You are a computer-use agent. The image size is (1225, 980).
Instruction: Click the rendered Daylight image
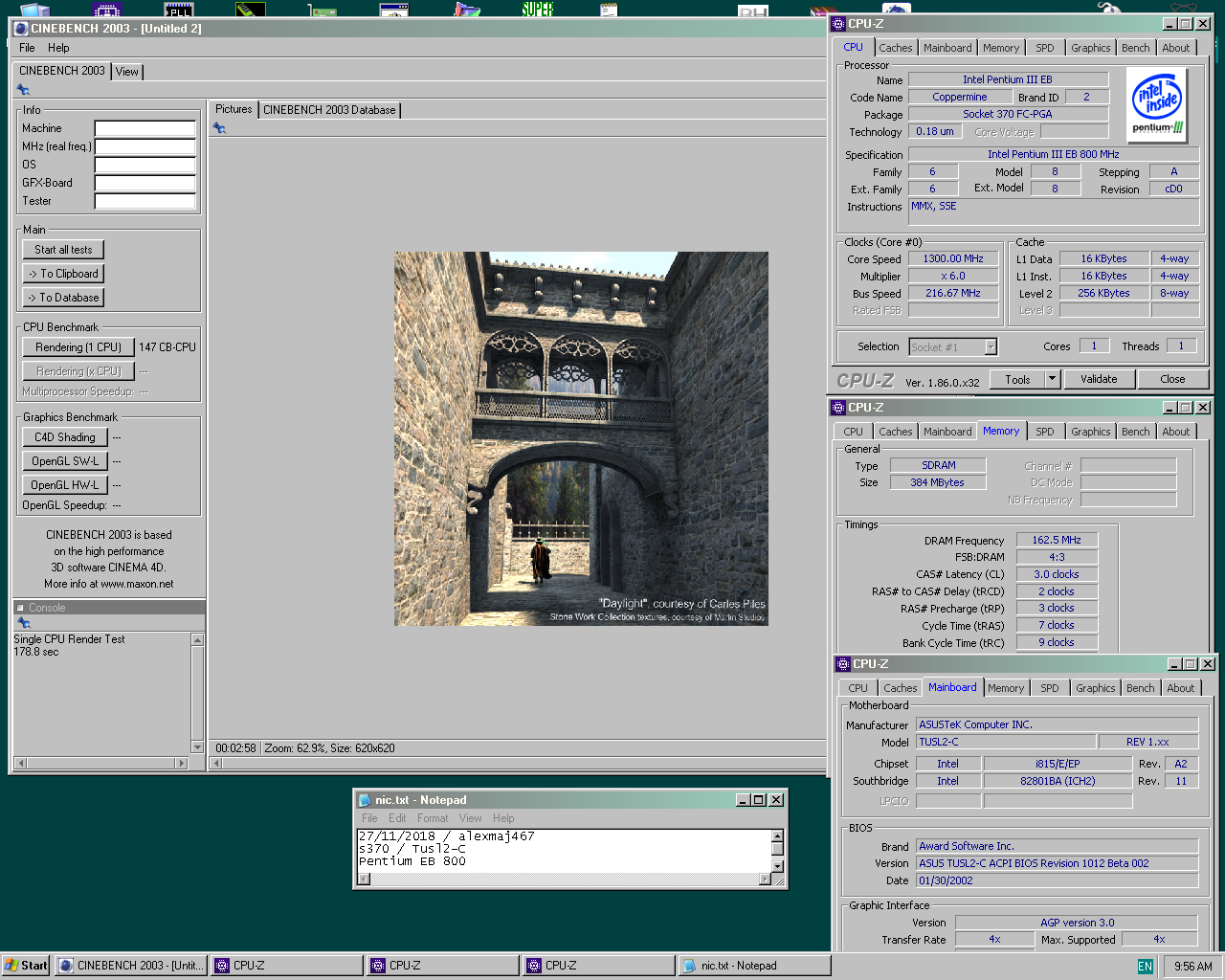pos(581,438)
